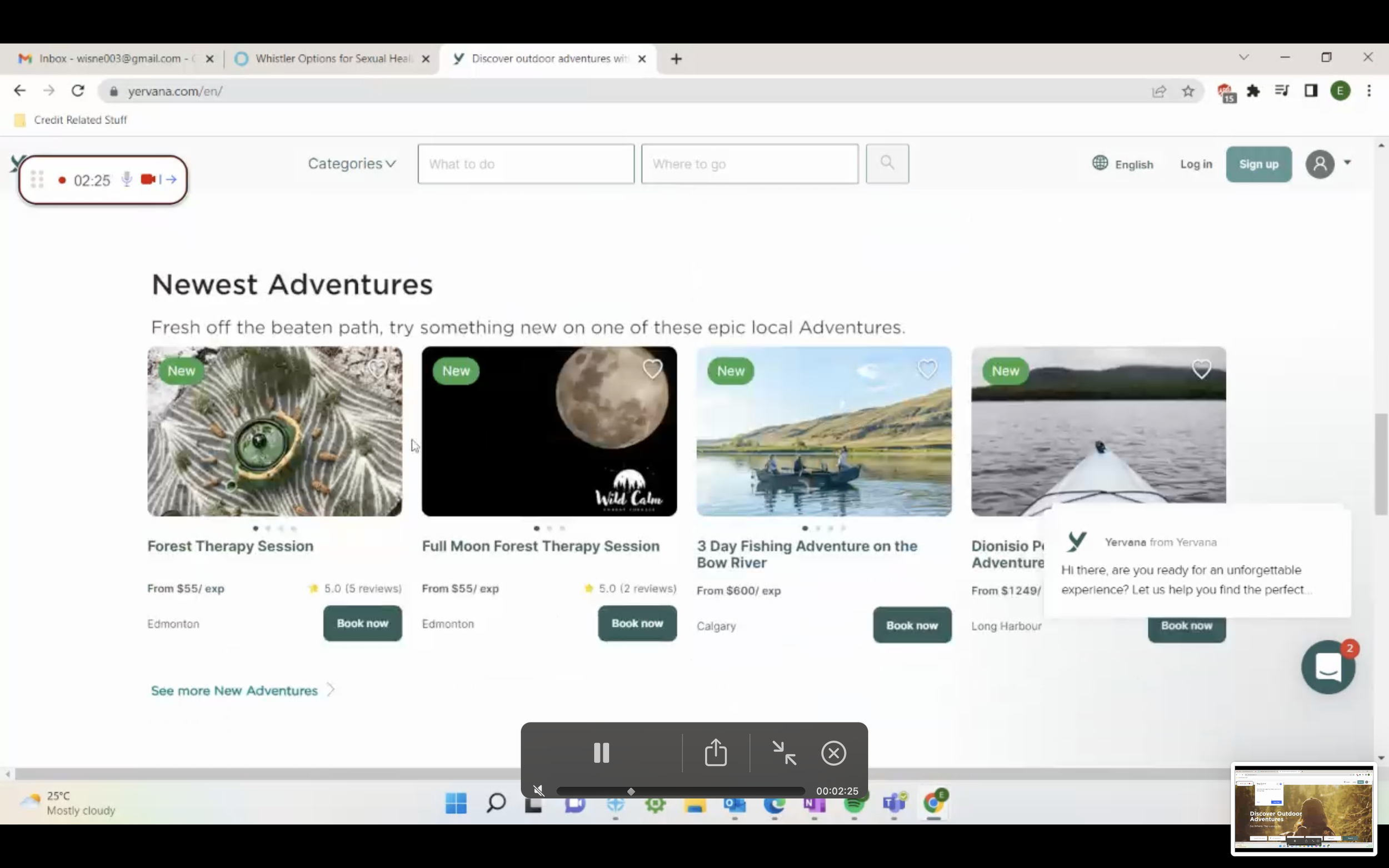Click the Sign up button

coord(1258,164)
